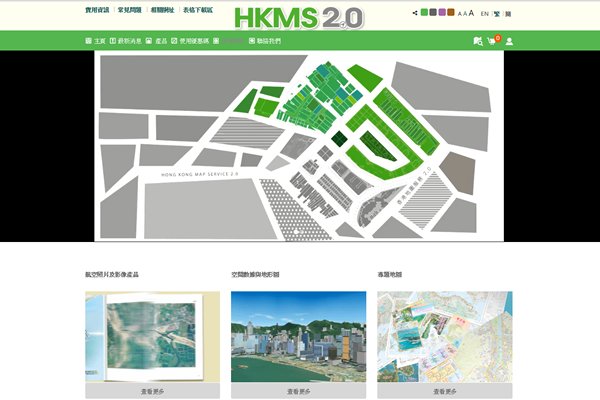Select the brown theme color swatch

451,12
